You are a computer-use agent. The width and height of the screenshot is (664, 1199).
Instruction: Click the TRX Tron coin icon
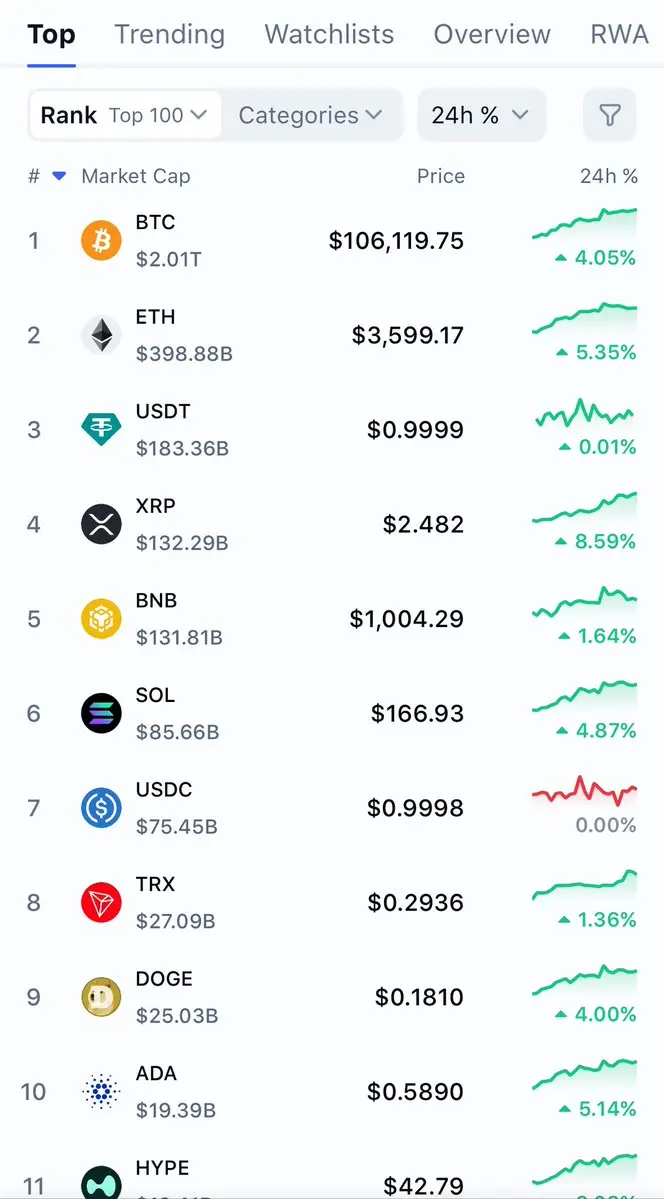pyautogui.click(x=101, y=902)
